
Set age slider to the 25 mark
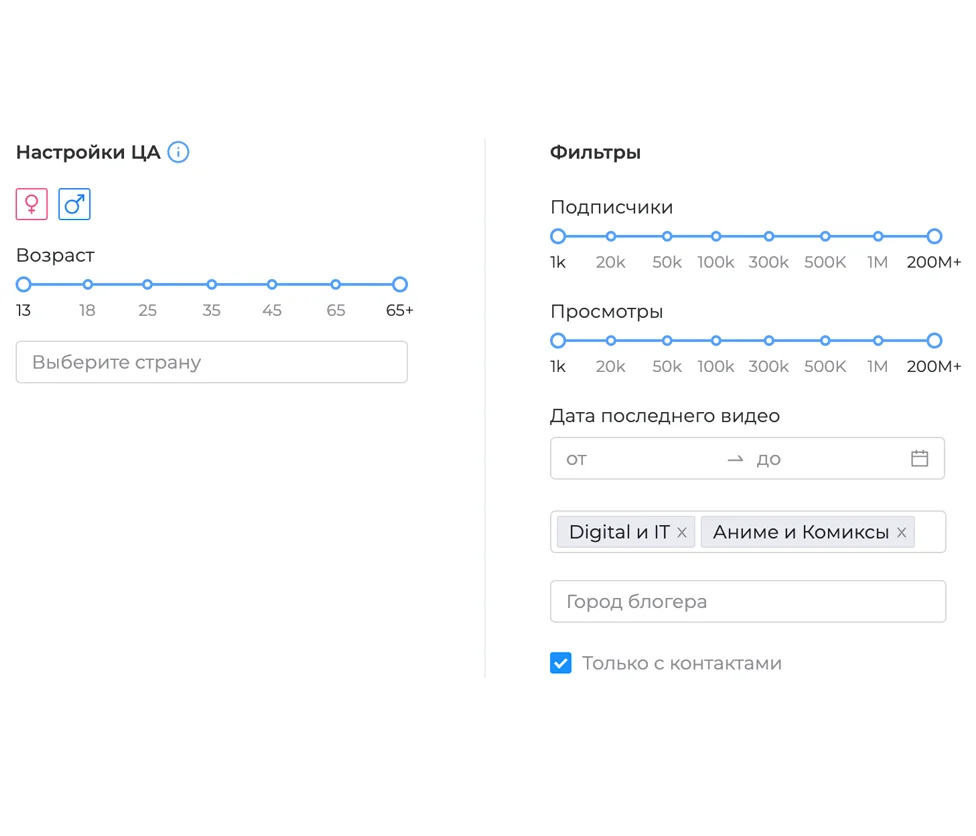[147, 285]
